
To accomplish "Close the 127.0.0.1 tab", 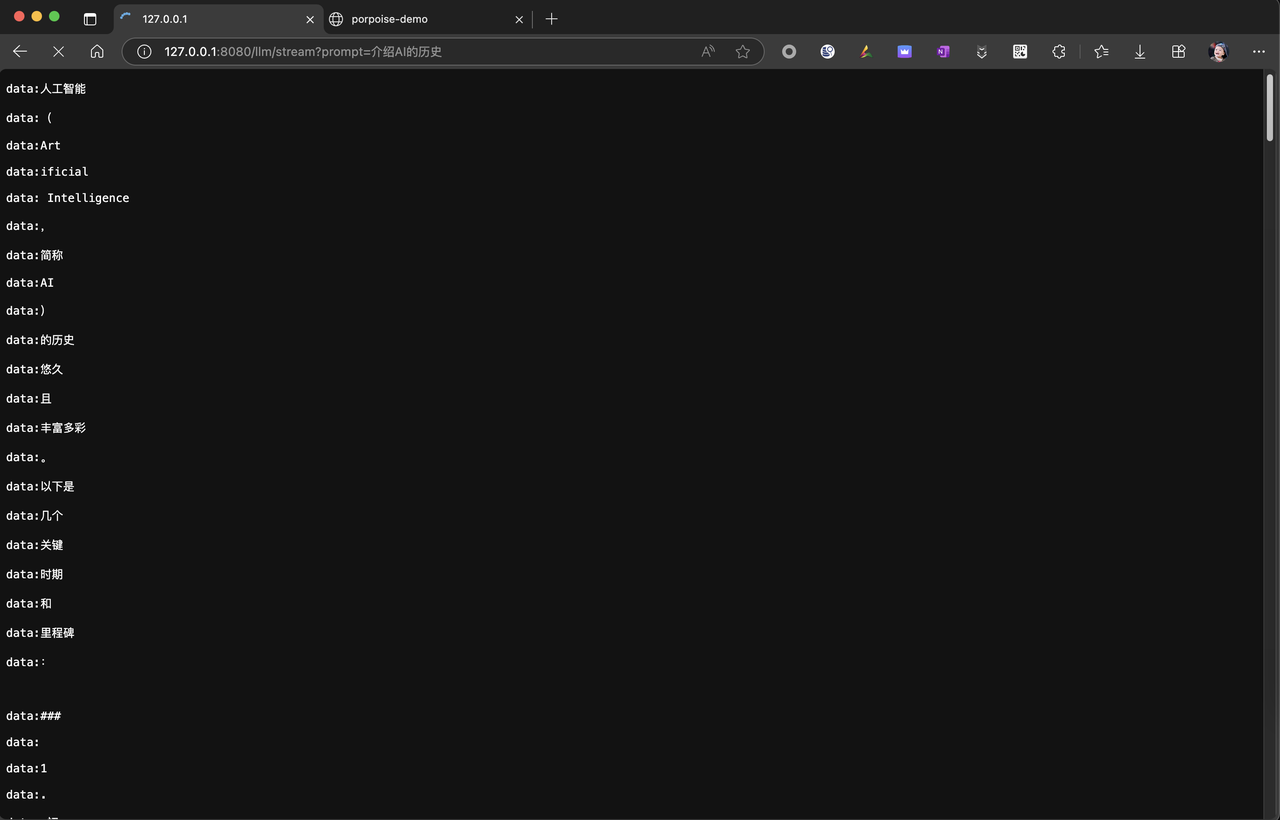I will pos(310,19).
